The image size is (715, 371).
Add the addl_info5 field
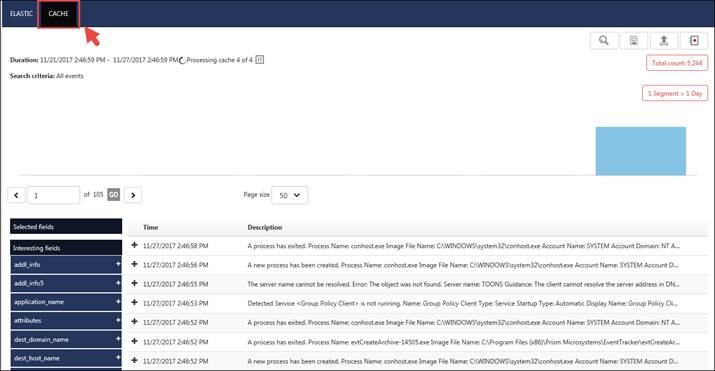[118, 283]
